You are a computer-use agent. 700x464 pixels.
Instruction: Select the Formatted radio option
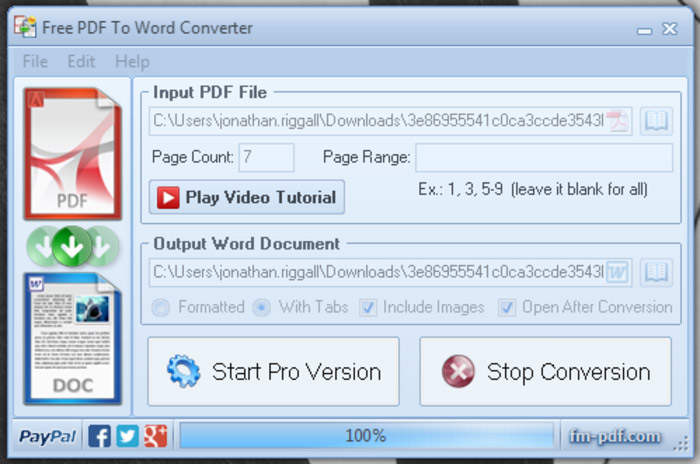tap(198, 307)
